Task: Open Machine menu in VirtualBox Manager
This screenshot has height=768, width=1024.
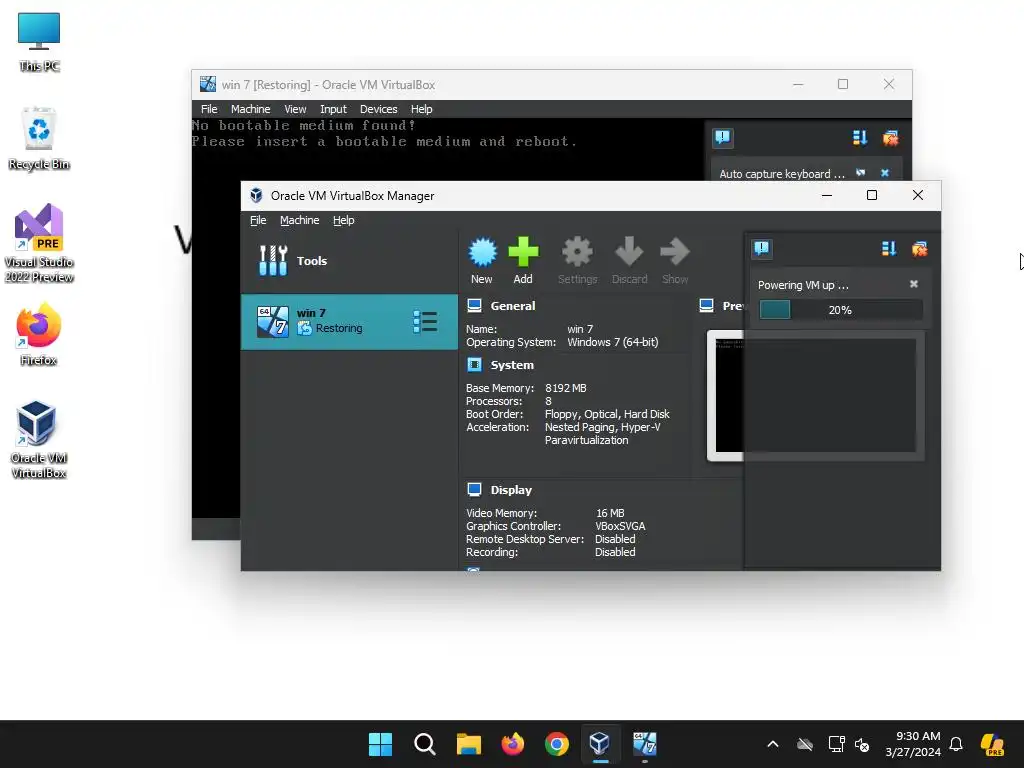Action: point(300,220)
